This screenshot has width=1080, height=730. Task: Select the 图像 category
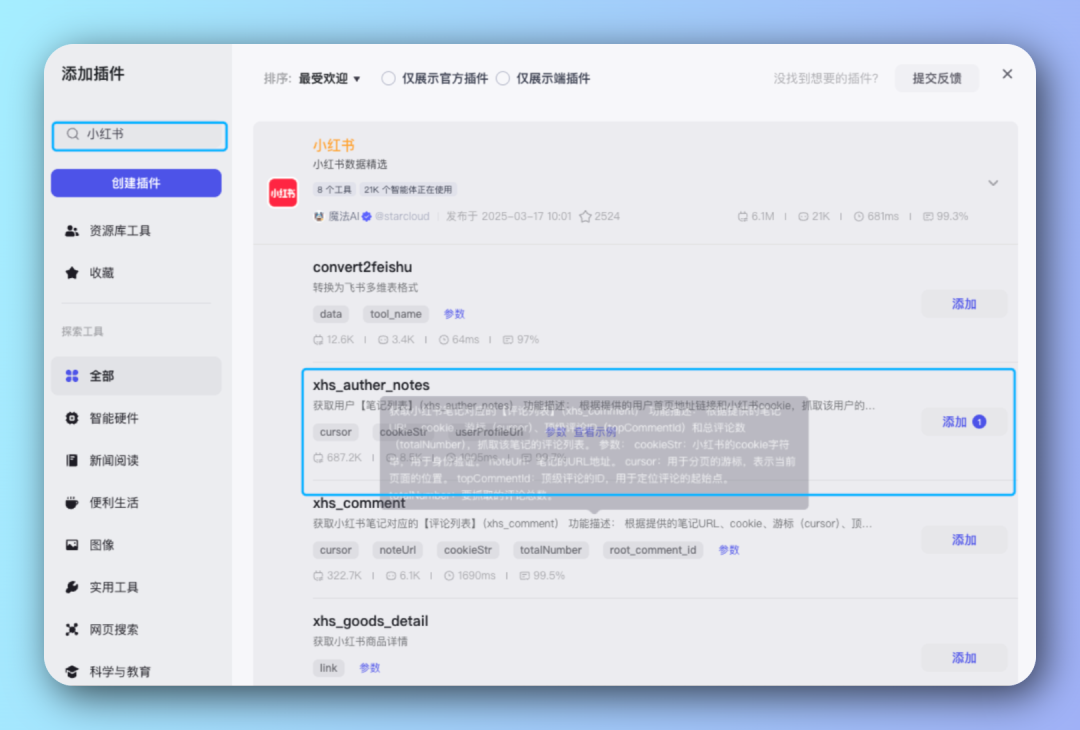(136, 545)
